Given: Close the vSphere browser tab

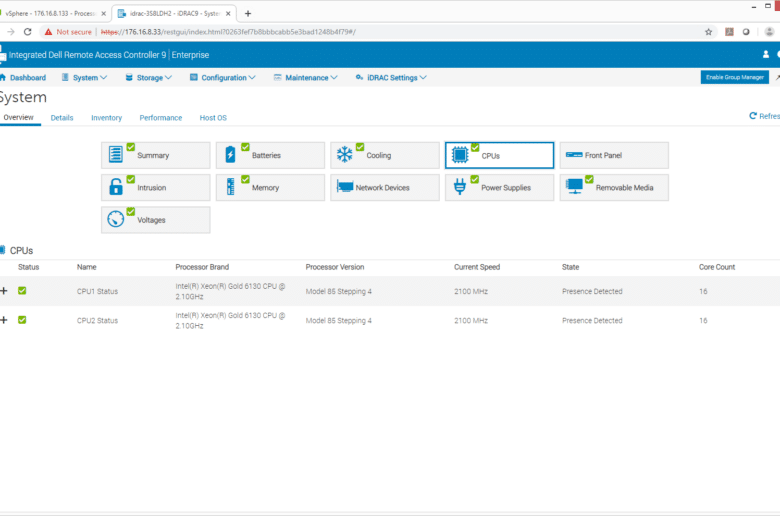Looking at the screenshot, I should tap(103, 13).
